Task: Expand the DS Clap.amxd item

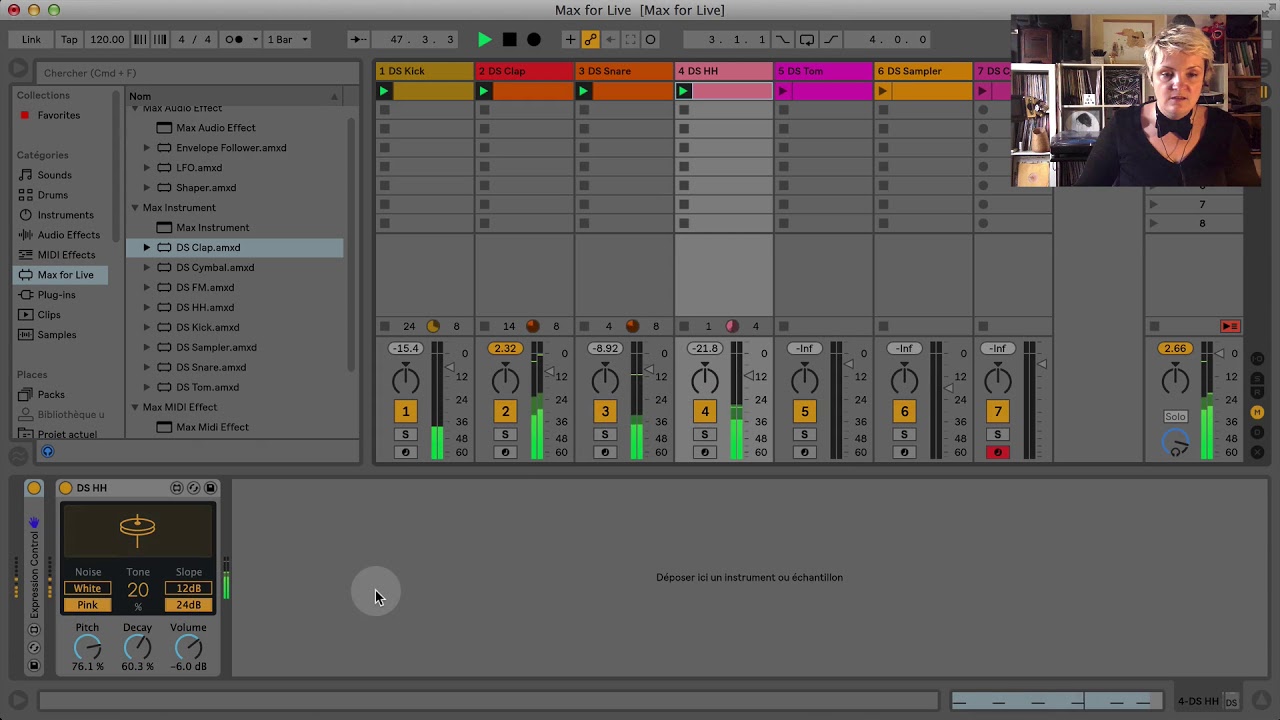Action: coord(147,248)
